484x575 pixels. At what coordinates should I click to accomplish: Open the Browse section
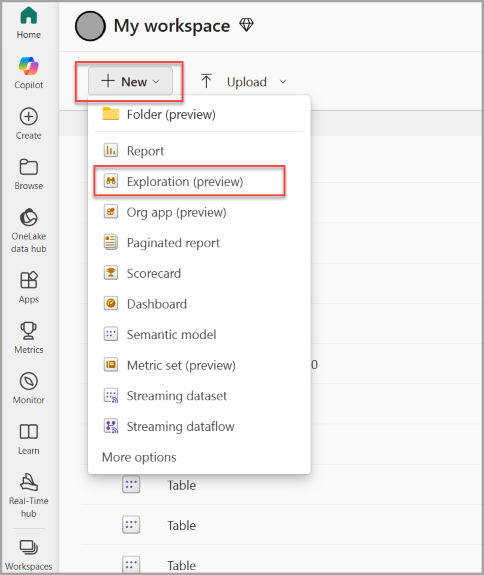pyautogui.click(x=29, y=174)
